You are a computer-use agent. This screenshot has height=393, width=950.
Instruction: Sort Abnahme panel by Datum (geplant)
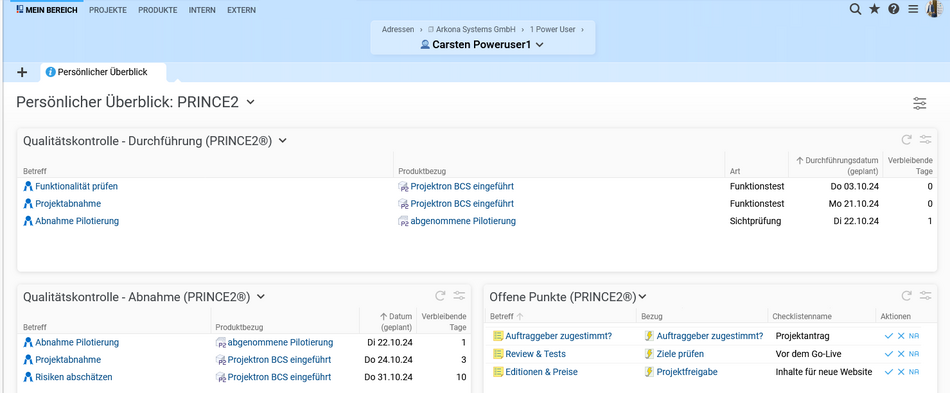(397, 322)
